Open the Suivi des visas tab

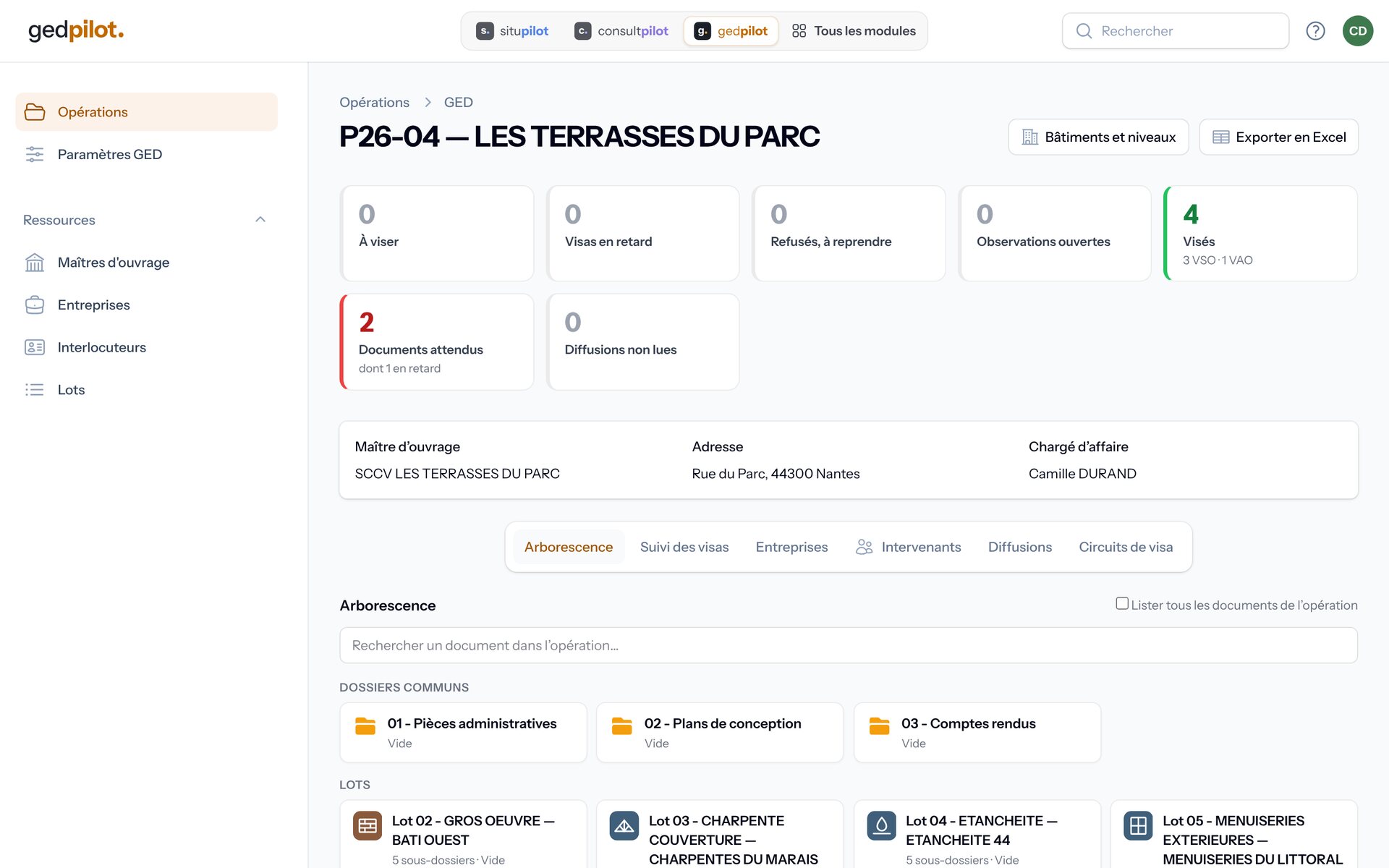tap(684, 547)
